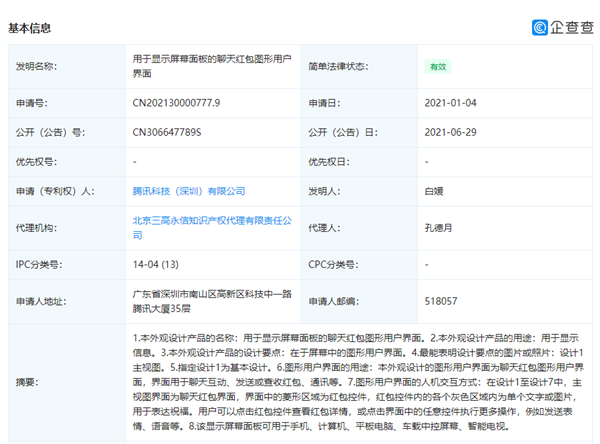Select application number CN202130000777.9
The width and height of the screenshot is (600, 444).
(x=176, y=103)
